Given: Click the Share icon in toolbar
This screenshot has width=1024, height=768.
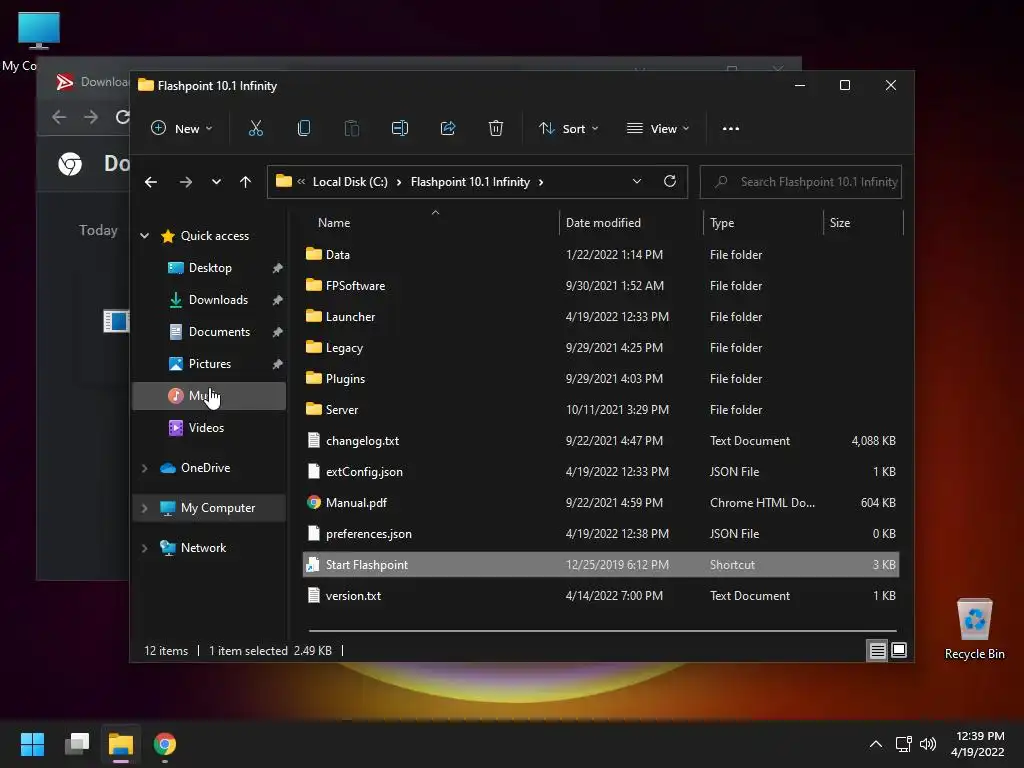Looking at the screenshot, I should pyautogui.click(x=448, y=129).
